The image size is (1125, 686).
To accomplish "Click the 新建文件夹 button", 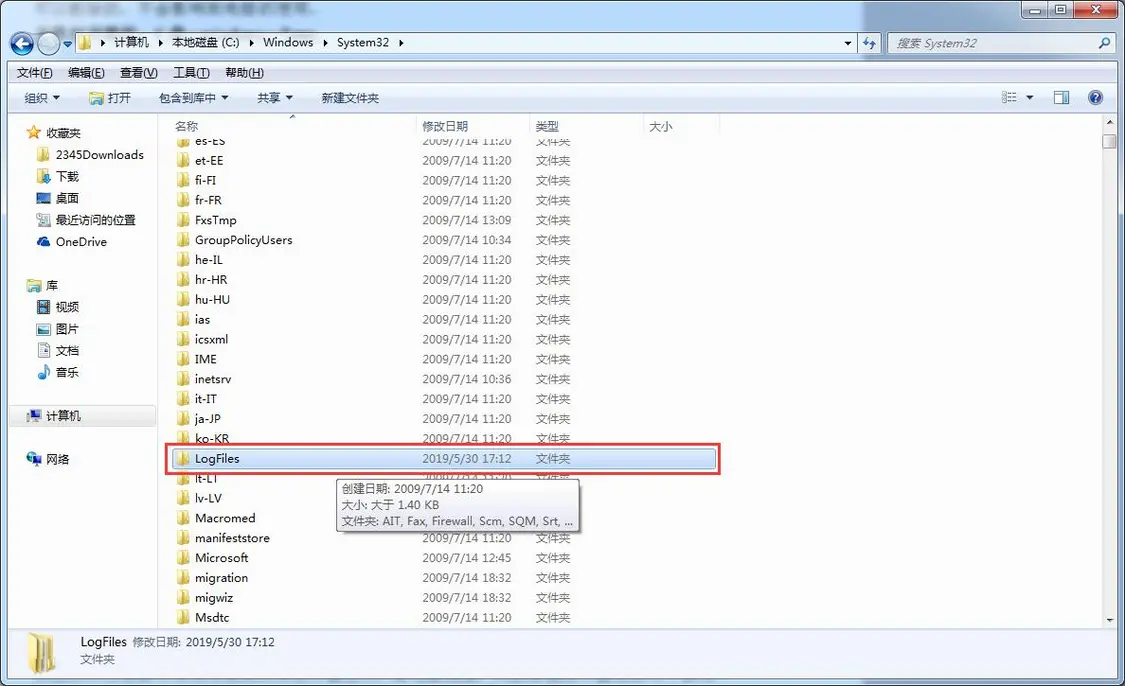I will pos(350,98).
